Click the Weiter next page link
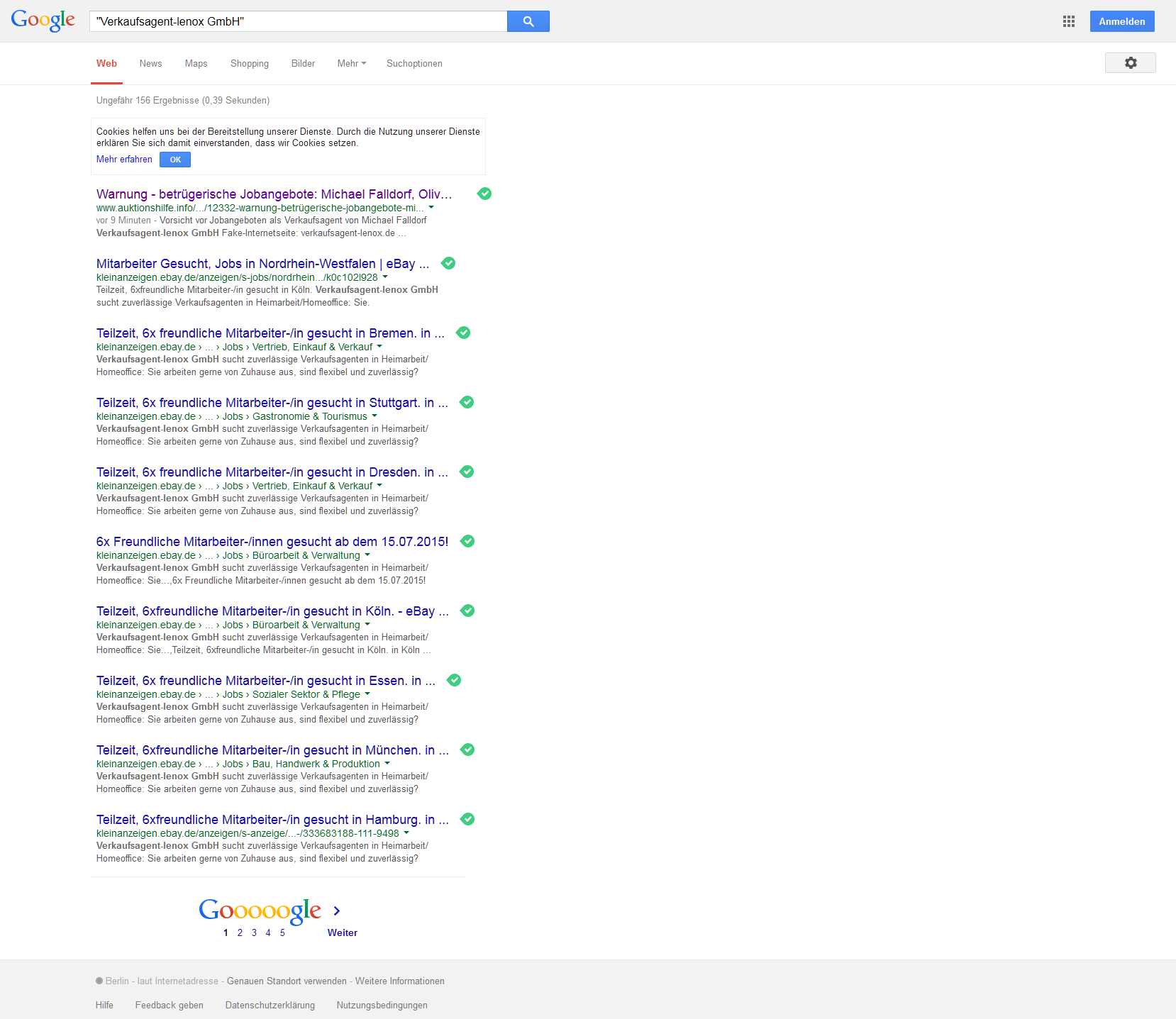The height and width of the screenshot is (1019, 1176). click(x=343, y=932)
